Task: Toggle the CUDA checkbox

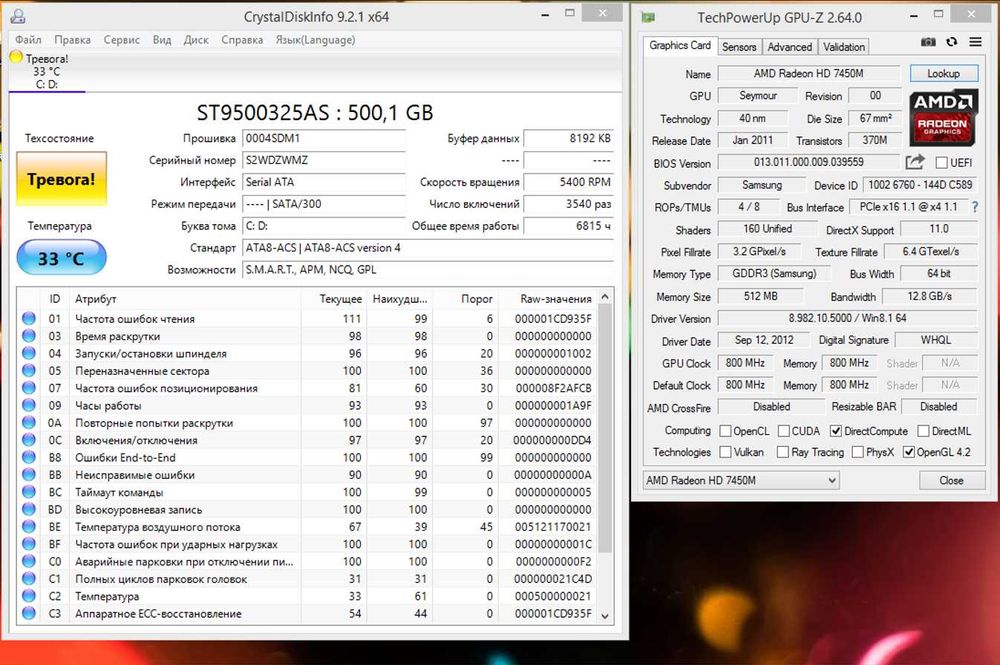Action: 784,431
